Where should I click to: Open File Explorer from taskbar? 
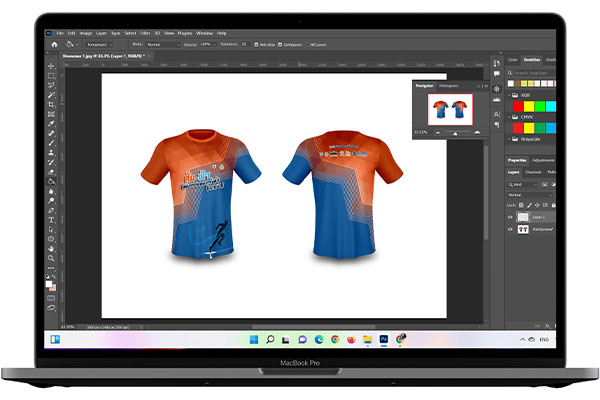[367, 340]
